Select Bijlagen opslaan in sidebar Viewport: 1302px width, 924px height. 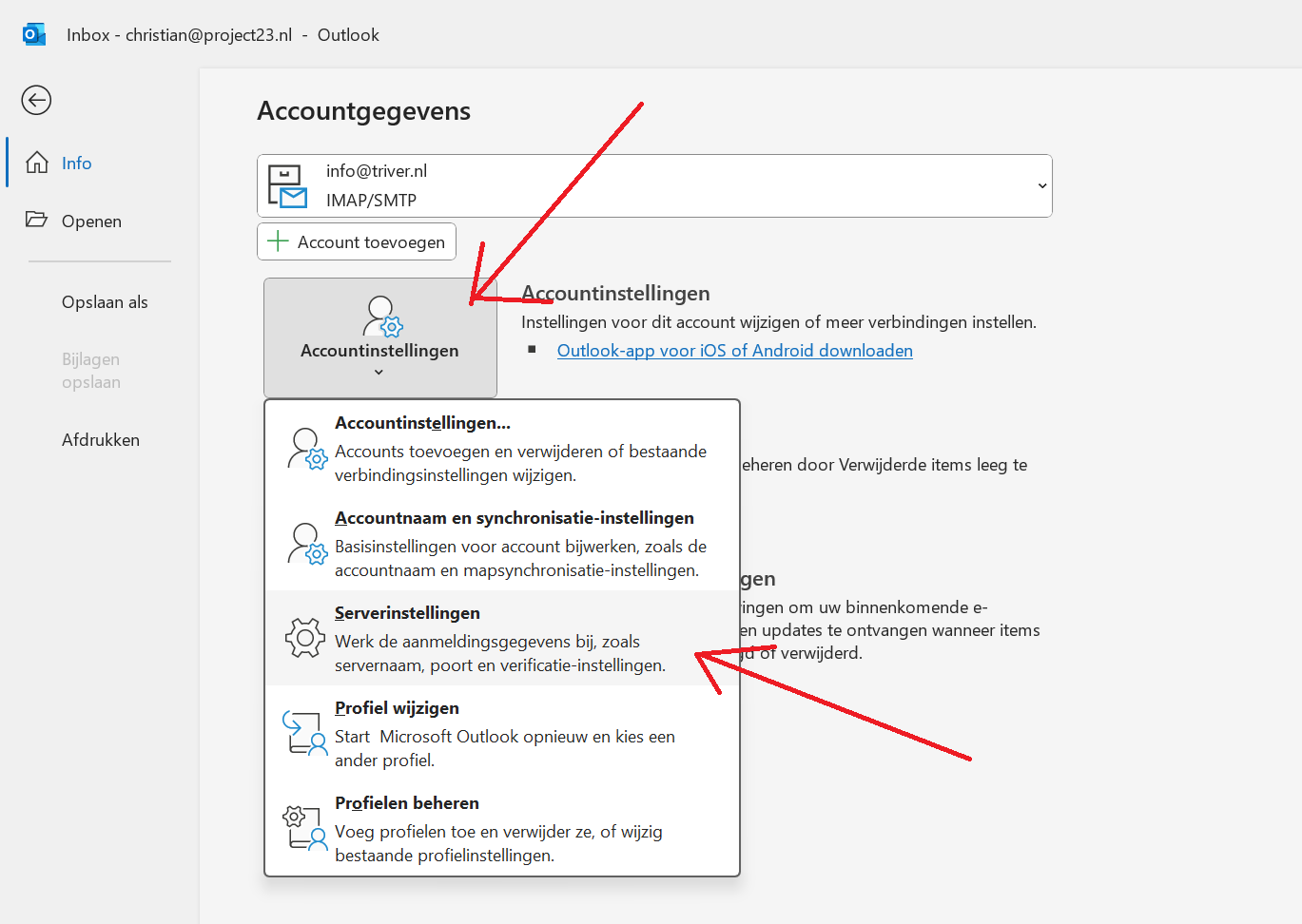coord(91,371)
